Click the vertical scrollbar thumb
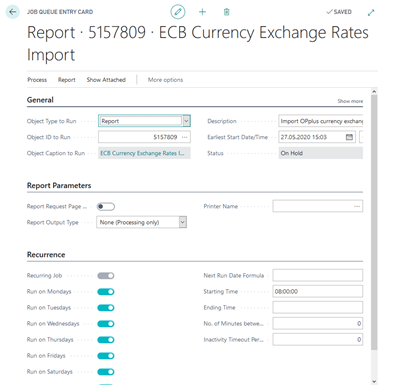The height and width of the screenshot is (385, 406). (x=374, y=222)
